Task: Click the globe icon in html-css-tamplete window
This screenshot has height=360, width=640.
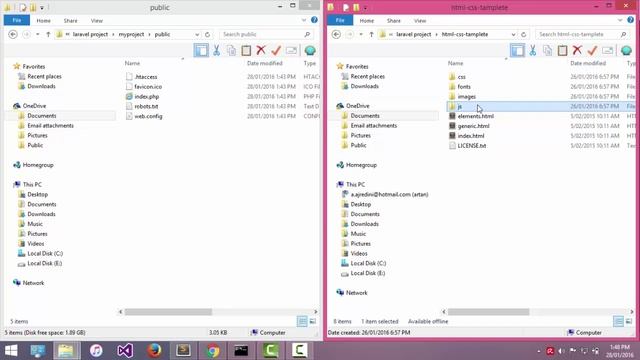Action: pyautogui.click(x=626, y=51)
